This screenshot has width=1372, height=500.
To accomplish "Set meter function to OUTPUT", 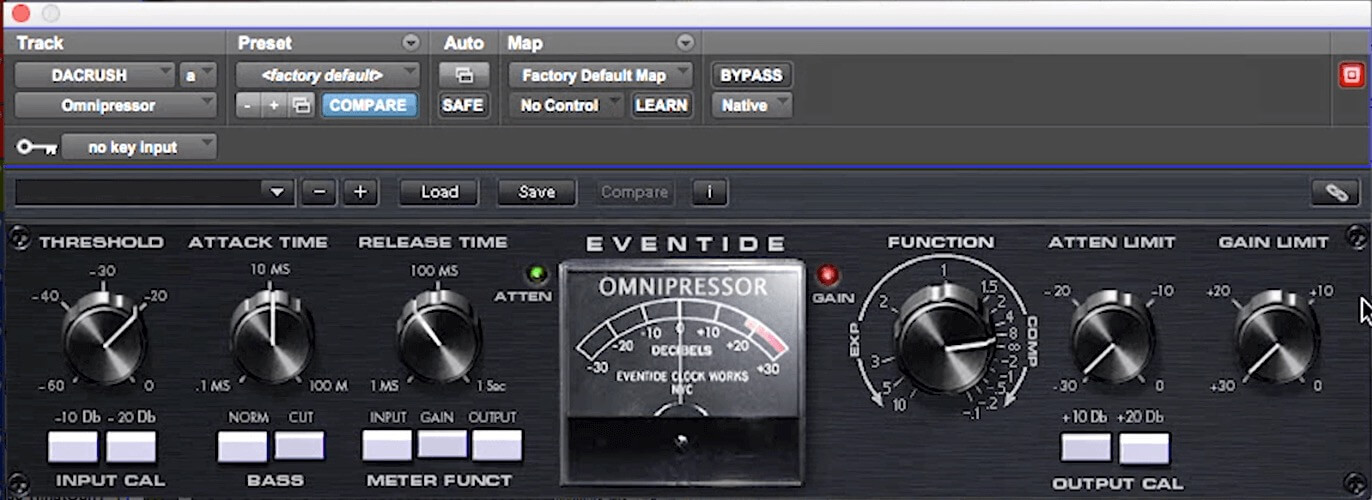I will 497,446.
